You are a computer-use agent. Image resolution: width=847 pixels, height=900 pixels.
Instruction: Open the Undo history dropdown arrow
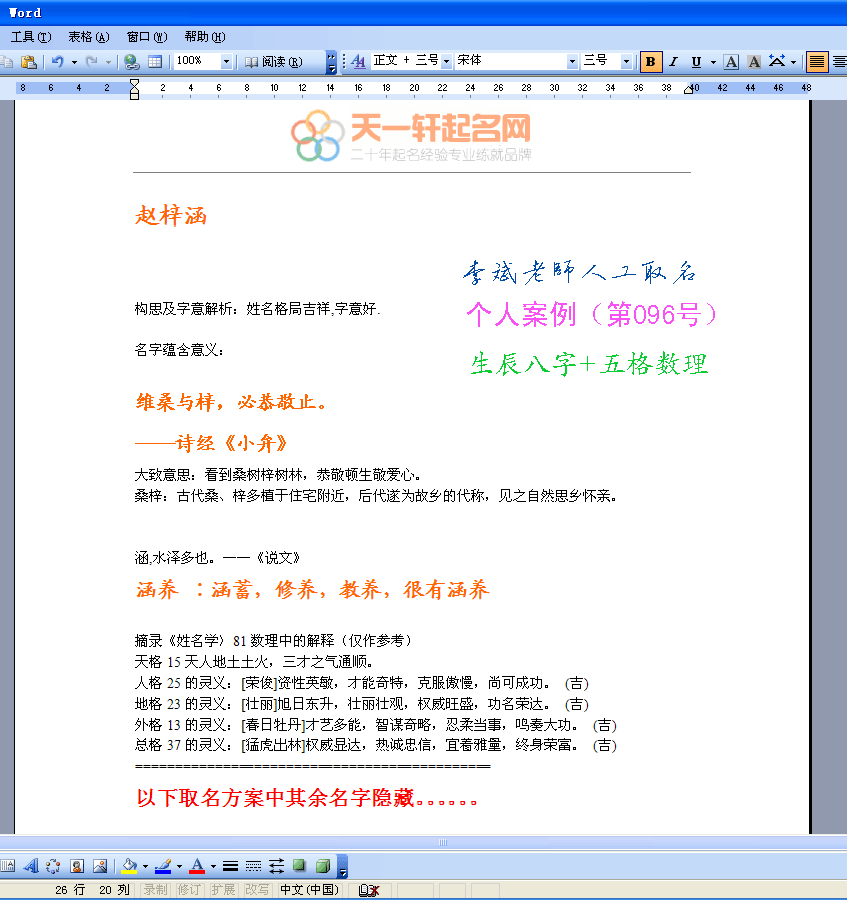[x=74, y=62]
